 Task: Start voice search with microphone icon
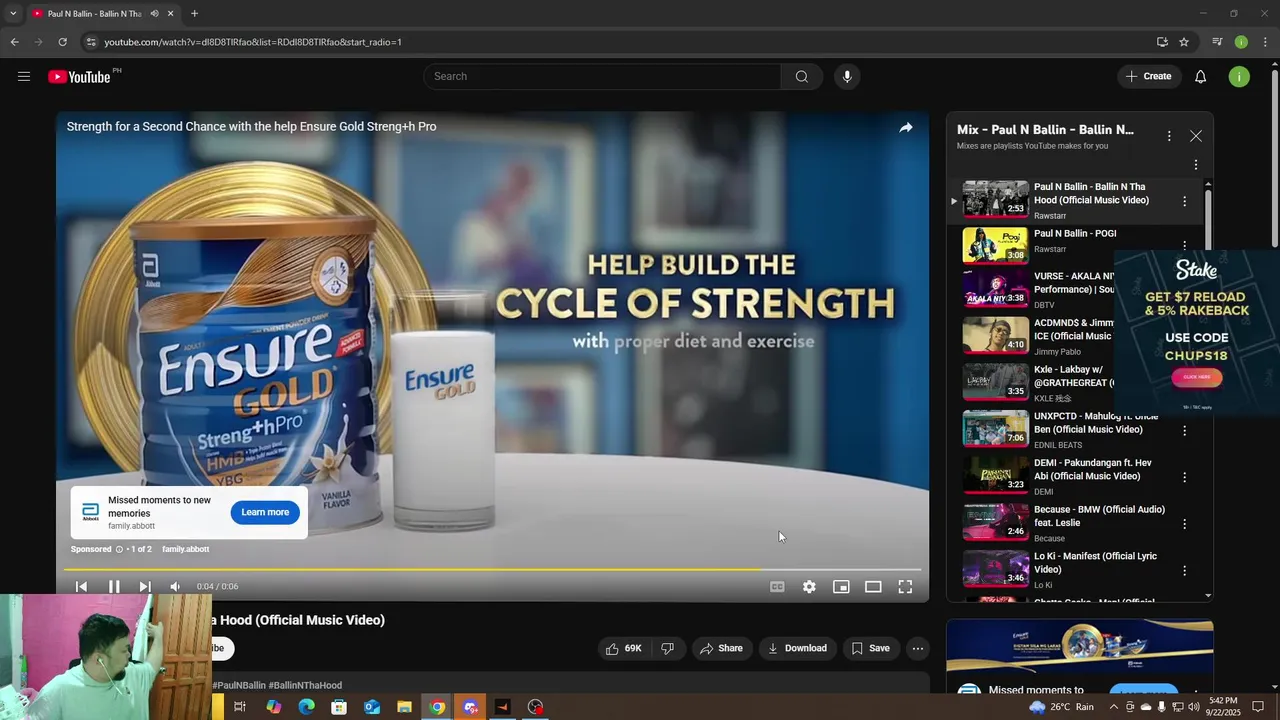pos(847,77)
